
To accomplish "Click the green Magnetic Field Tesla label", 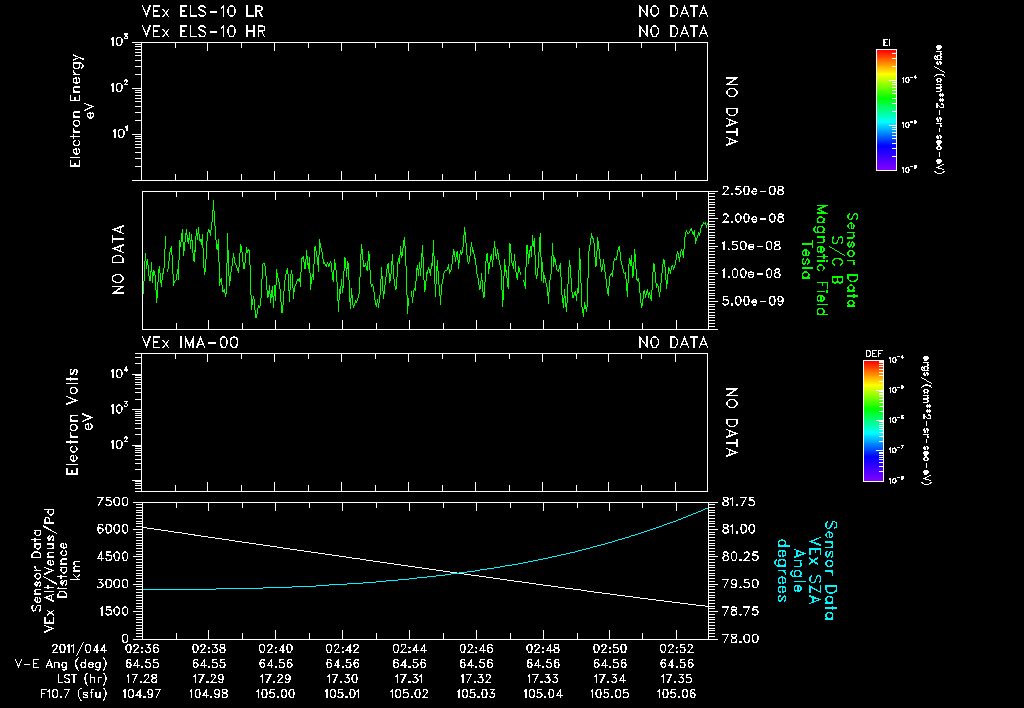I will coord(820,260).
